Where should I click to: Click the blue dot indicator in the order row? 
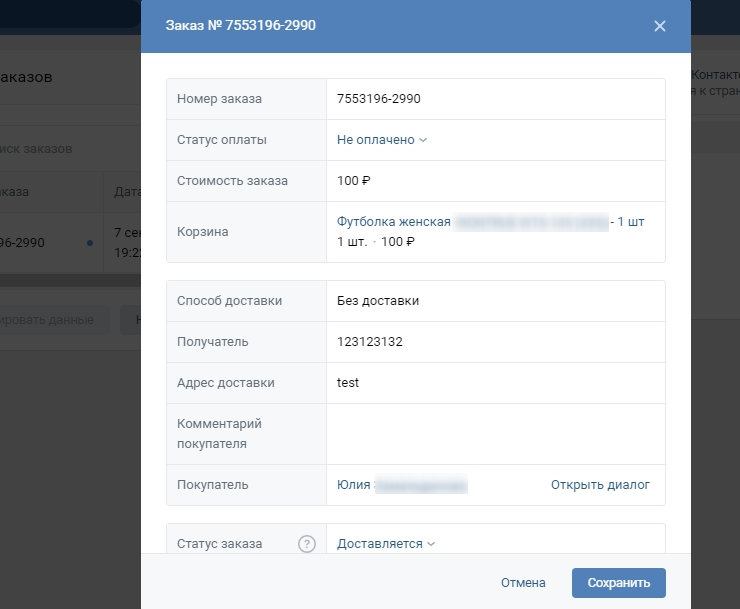pyautogui.click(x=90, y=242)
